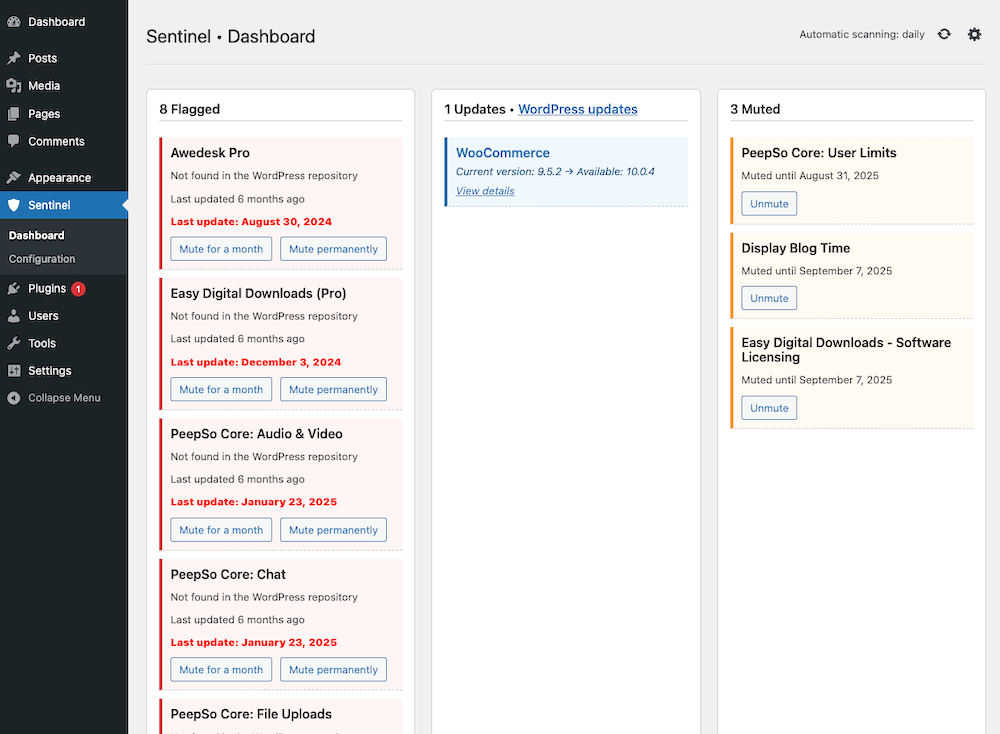The width and height of the screenshot is (1000, 734).
Task: Open the Posts menu
Action: click(43, 58)
